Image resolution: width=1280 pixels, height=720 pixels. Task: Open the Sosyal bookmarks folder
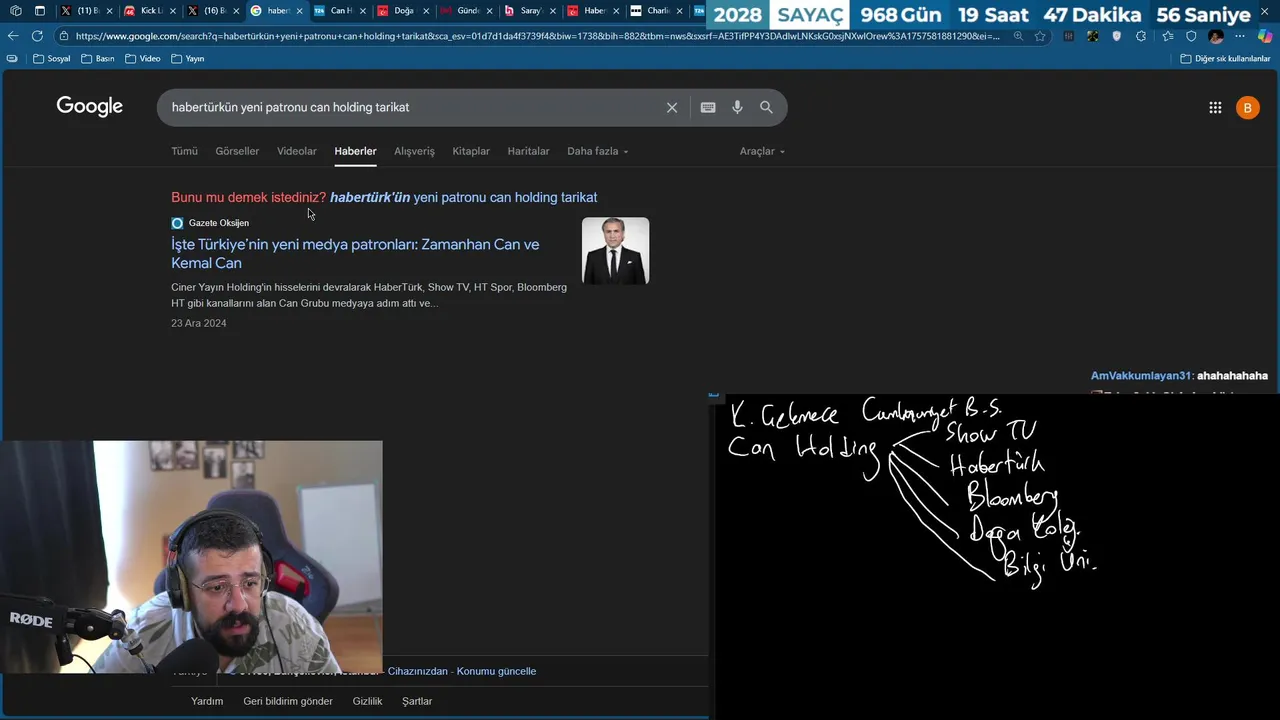(51, 58)
